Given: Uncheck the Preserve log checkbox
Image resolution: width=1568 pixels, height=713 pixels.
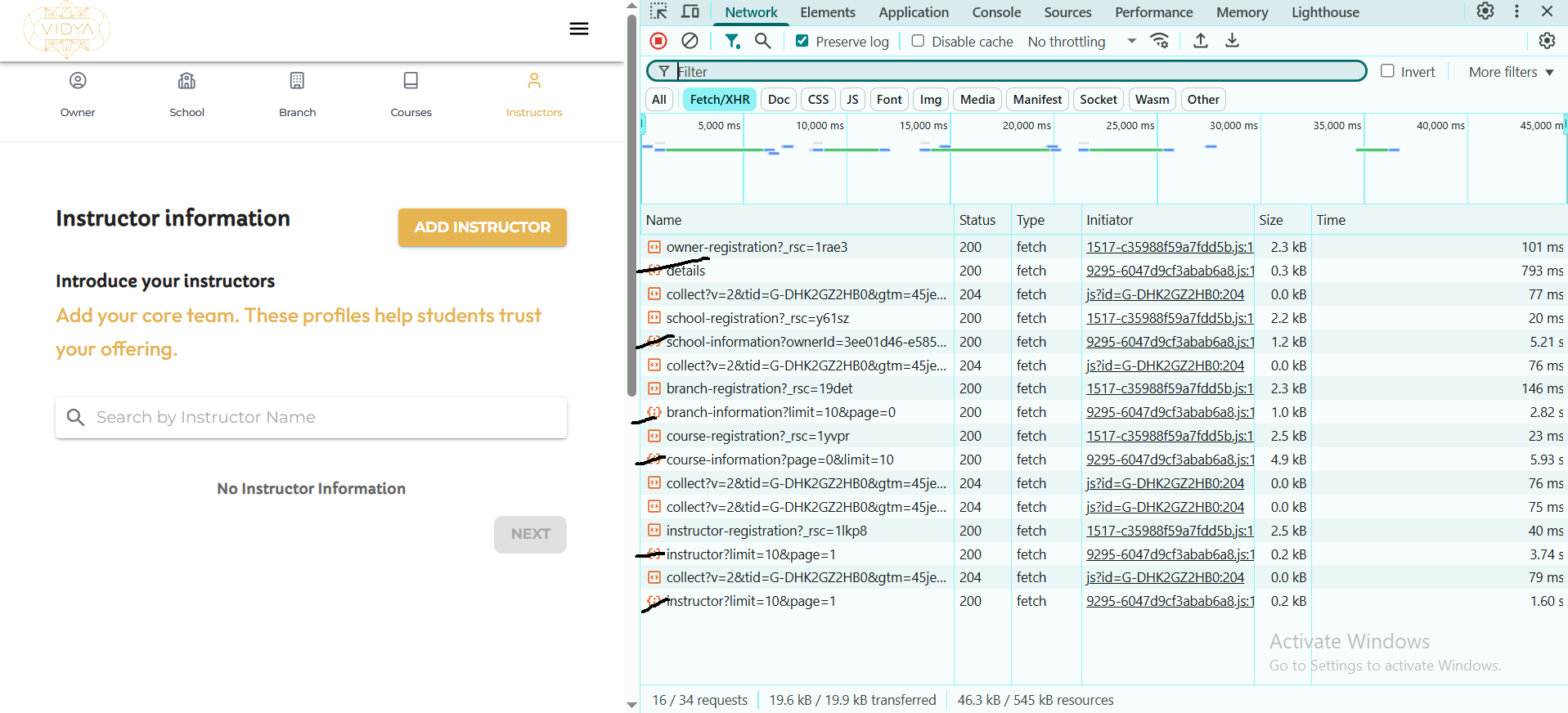Looking at the screenshot, I should tap(802, 41).
